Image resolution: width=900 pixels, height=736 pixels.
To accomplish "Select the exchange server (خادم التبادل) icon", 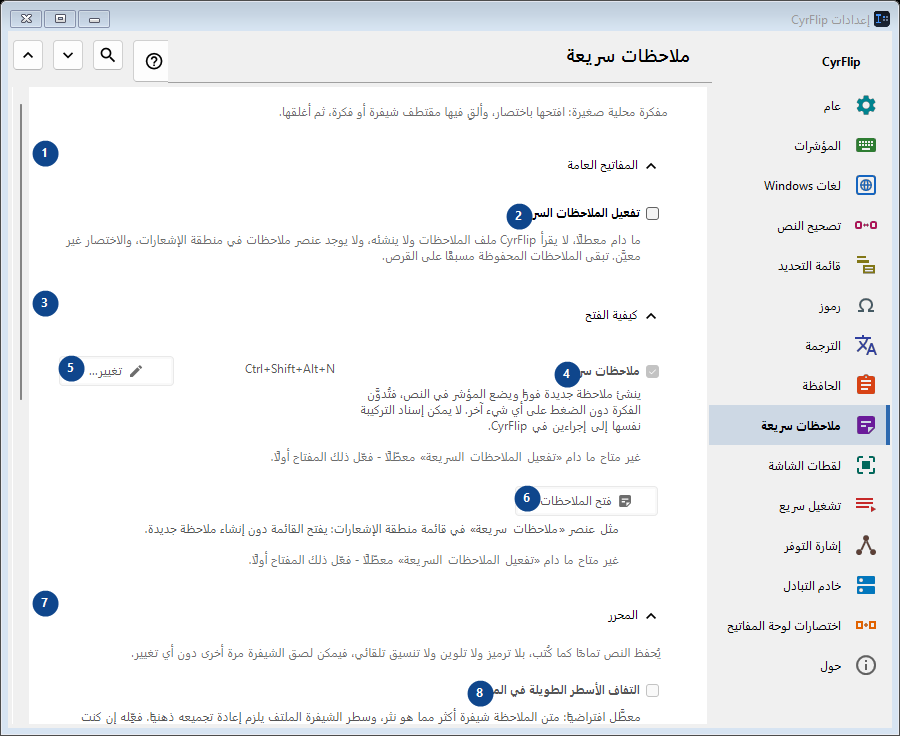I will coord(866,585).
